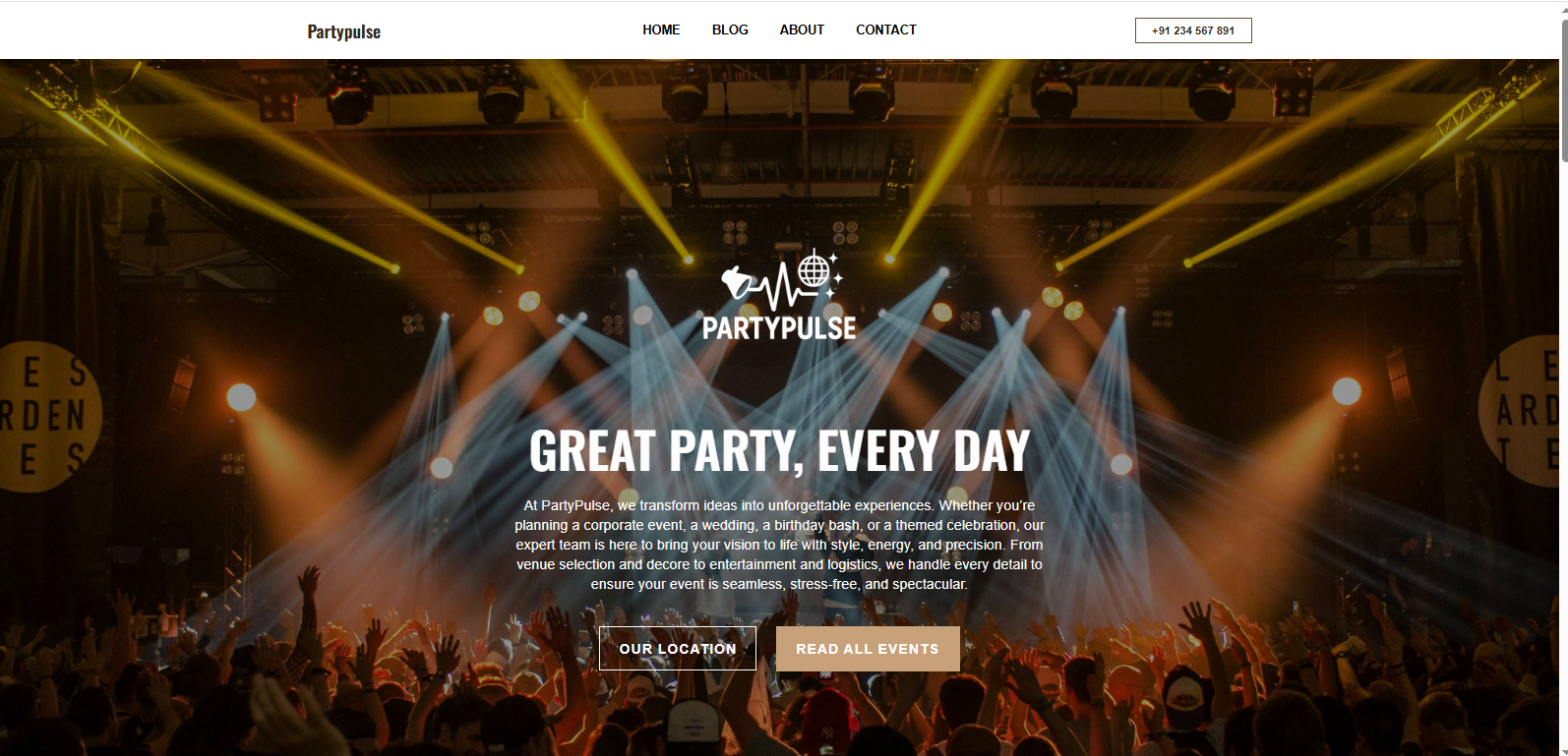1568x756 pixels.
Task: Click the sparkle stars beside the disco ball
Action: click(x=834, y=274)
